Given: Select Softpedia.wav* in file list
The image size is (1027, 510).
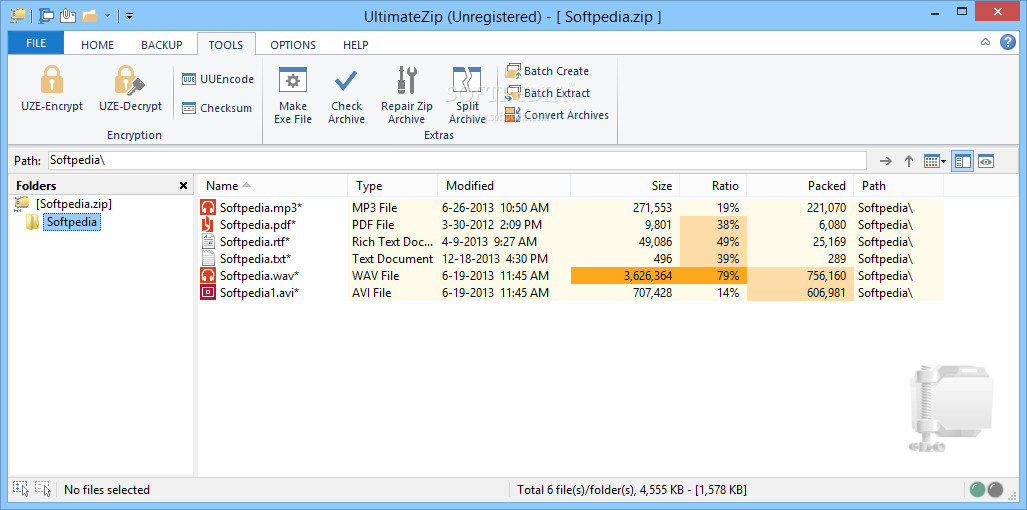Looking at the screenshot, I should click(x=259, y=276).
